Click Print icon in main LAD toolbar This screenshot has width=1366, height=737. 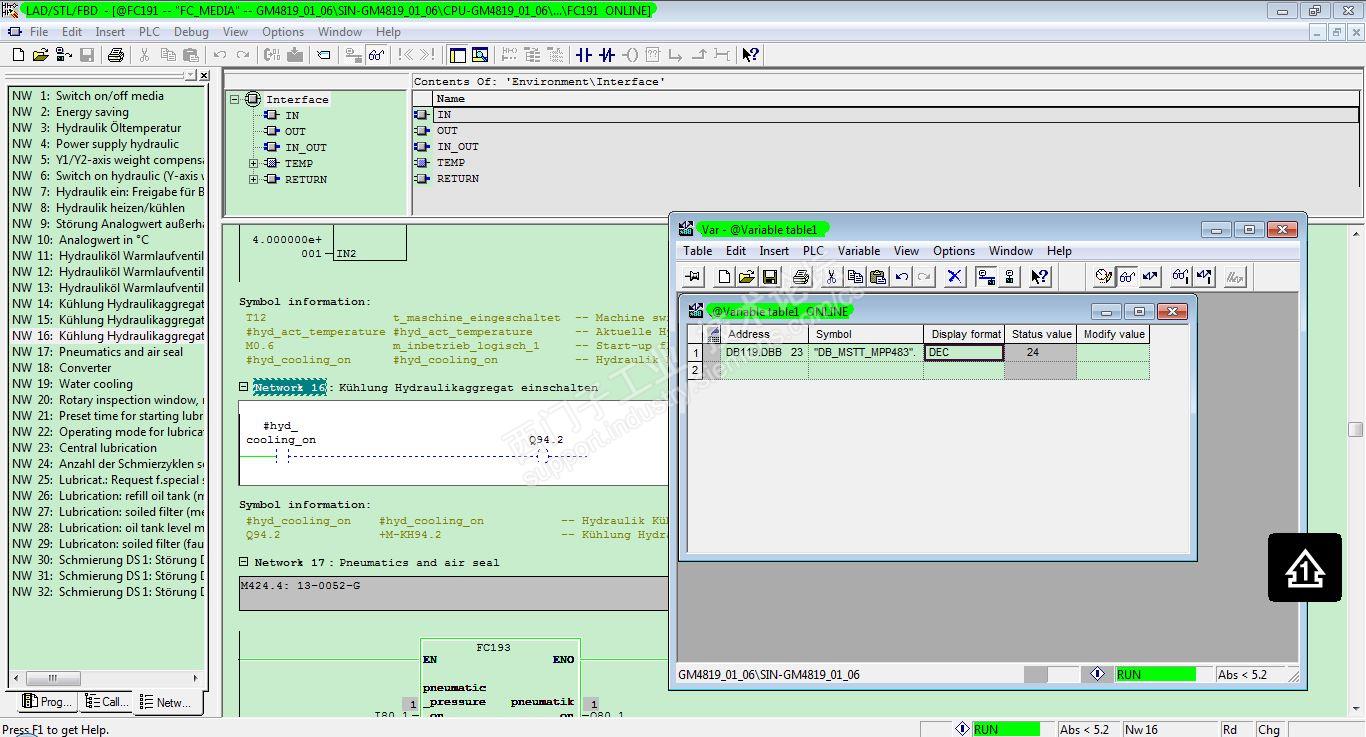[x=116, y=55]
